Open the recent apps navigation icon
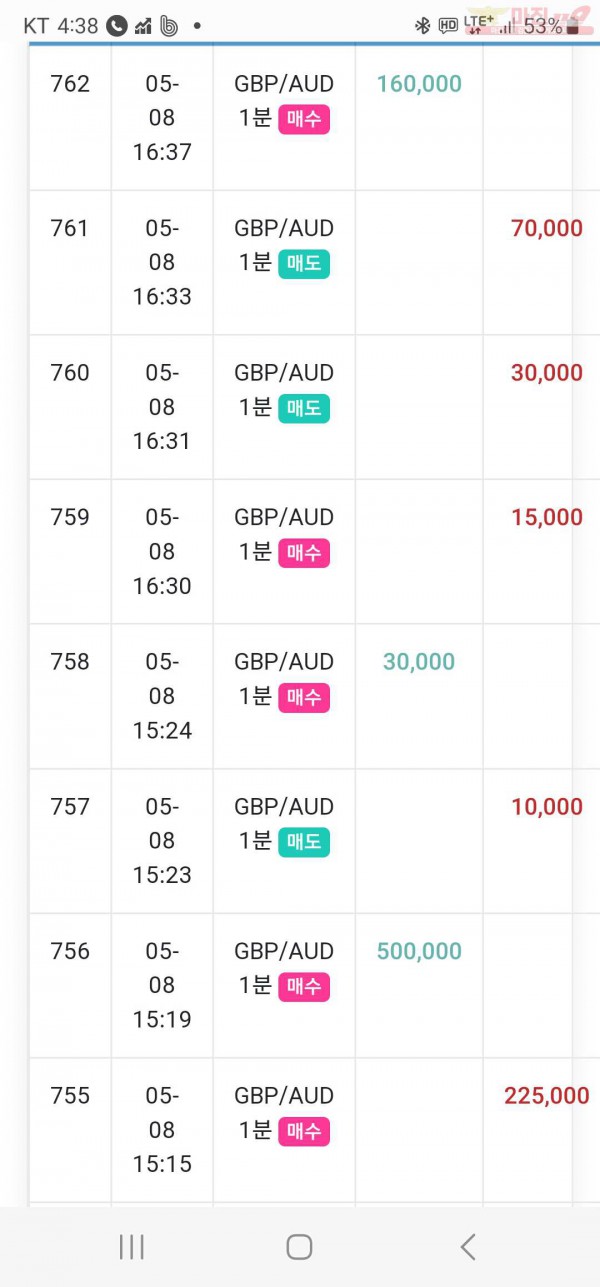Screen dimensions: 600x1287 tap(131, 1246)
